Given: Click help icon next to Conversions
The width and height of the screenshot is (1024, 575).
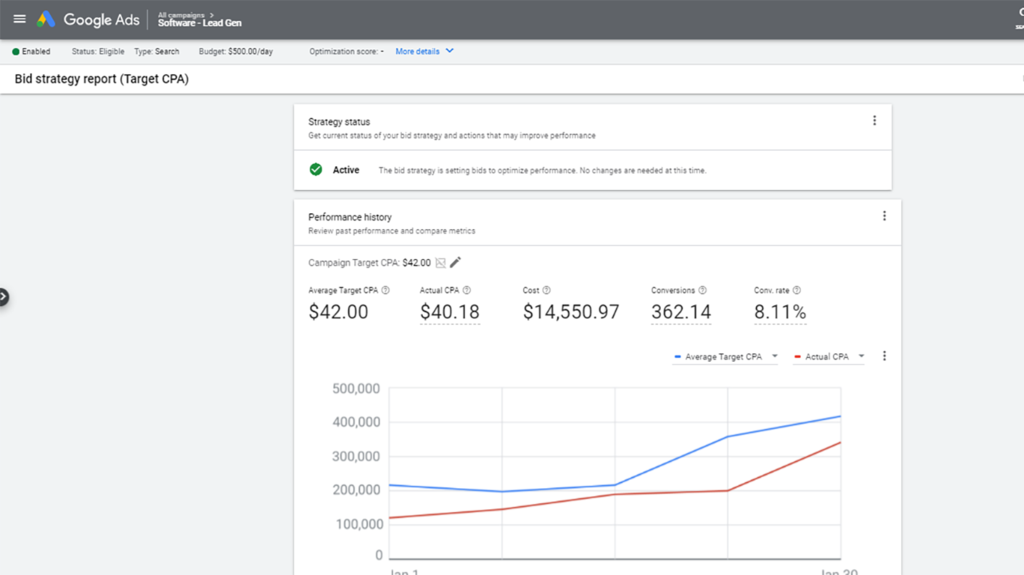Looking at the screenshot, I should point(703,290).
